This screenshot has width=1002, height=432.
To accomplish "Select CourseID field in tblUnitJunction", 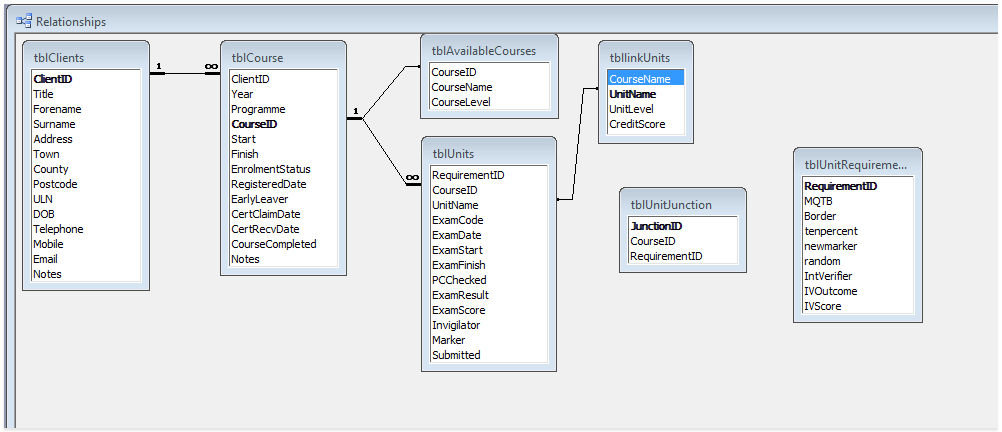I will 682,241.
